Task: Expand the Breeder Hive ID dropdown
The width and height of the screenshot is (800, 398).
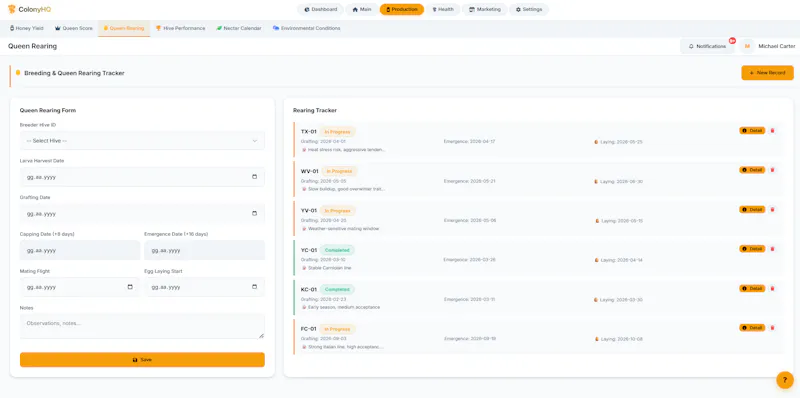Action: pos(142,141)
